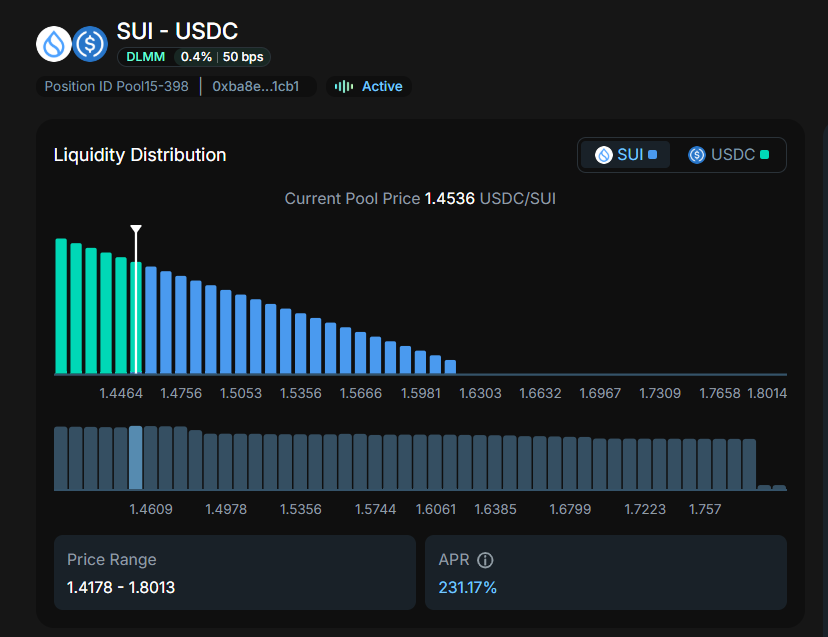Viewport: 828px width, 637px height.
Task: Click the 1.4464 axis label on upper chart
Action: pos(121,394)
